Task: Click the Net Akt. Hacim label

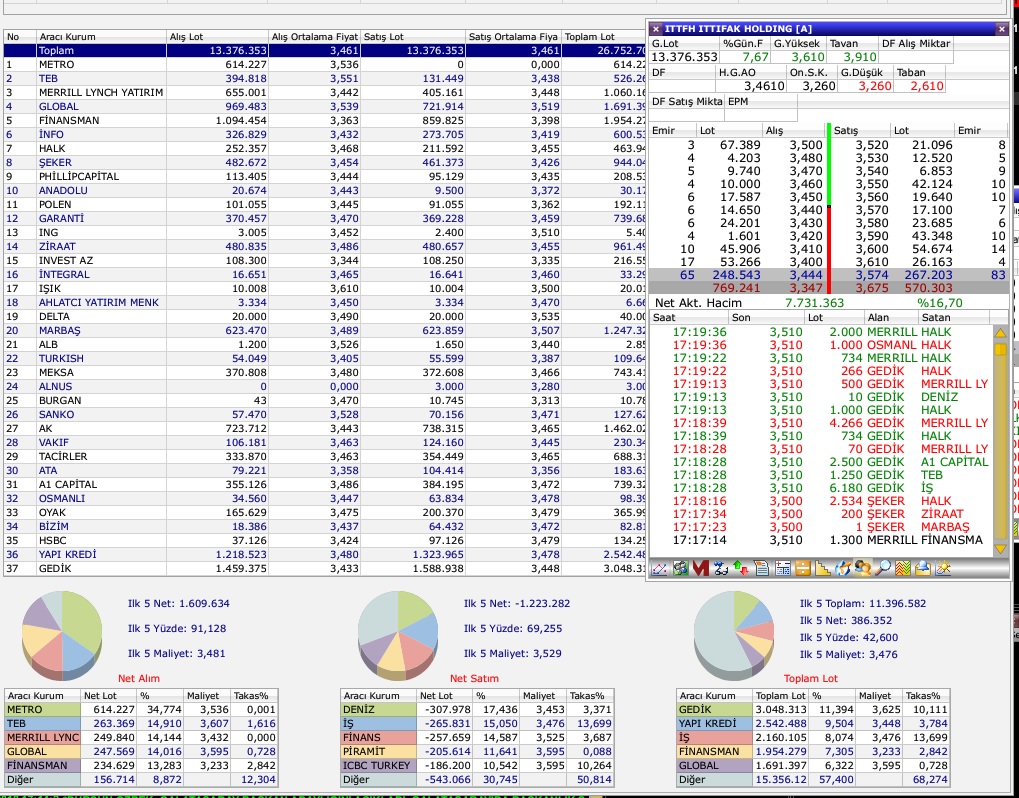Action: (698, 303)
